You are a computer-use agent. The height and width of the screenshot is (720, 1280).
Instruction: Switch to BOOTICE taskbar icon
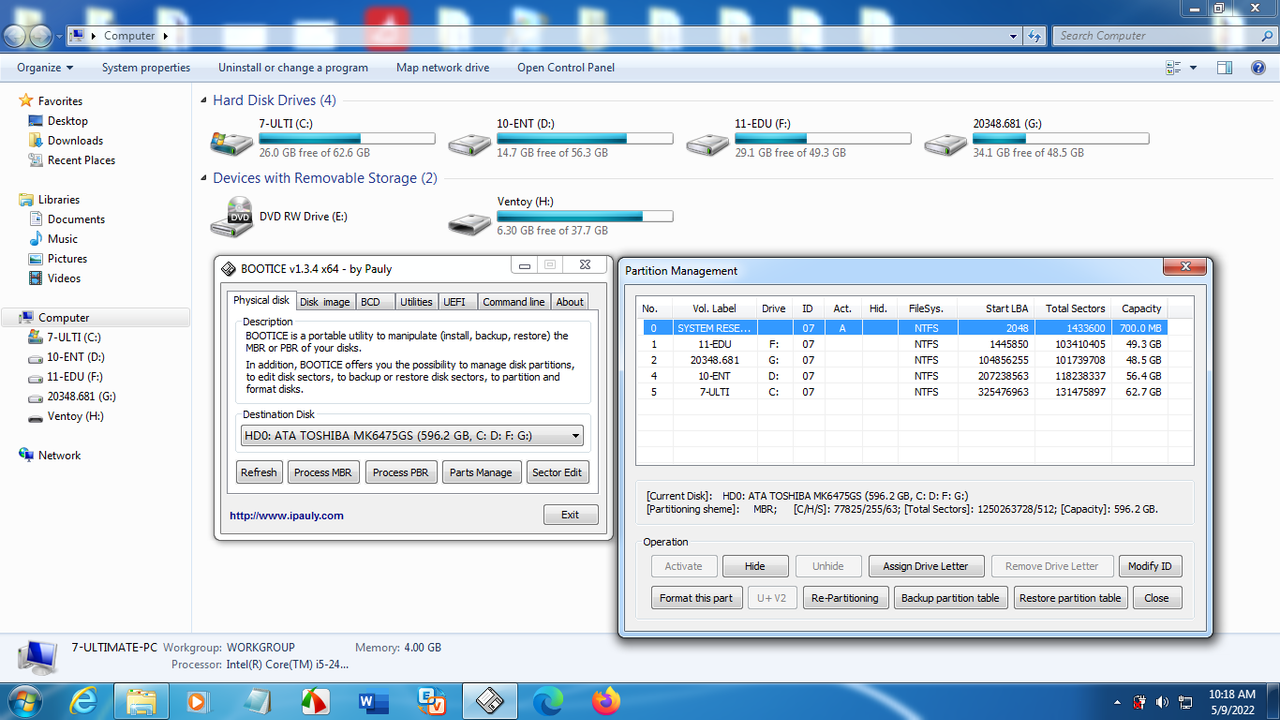coord(489,702)
